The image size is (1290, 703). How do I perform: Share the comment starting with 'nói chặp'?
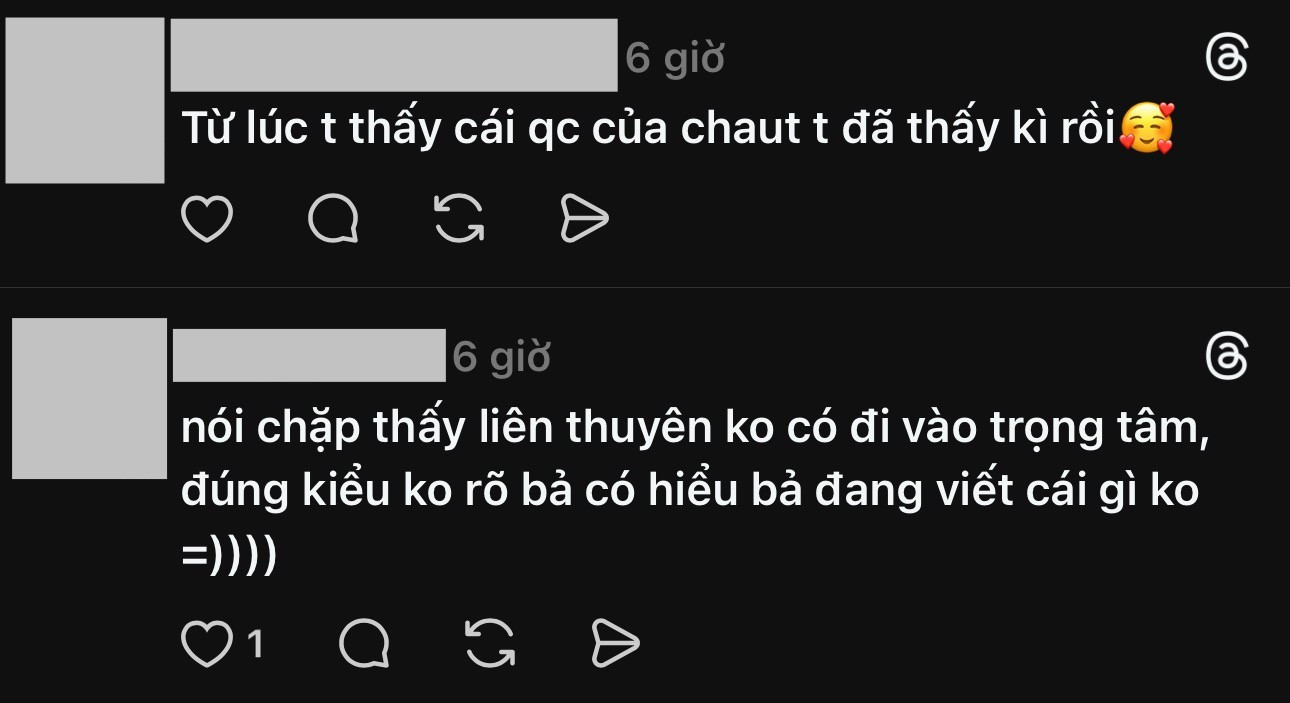615,644
